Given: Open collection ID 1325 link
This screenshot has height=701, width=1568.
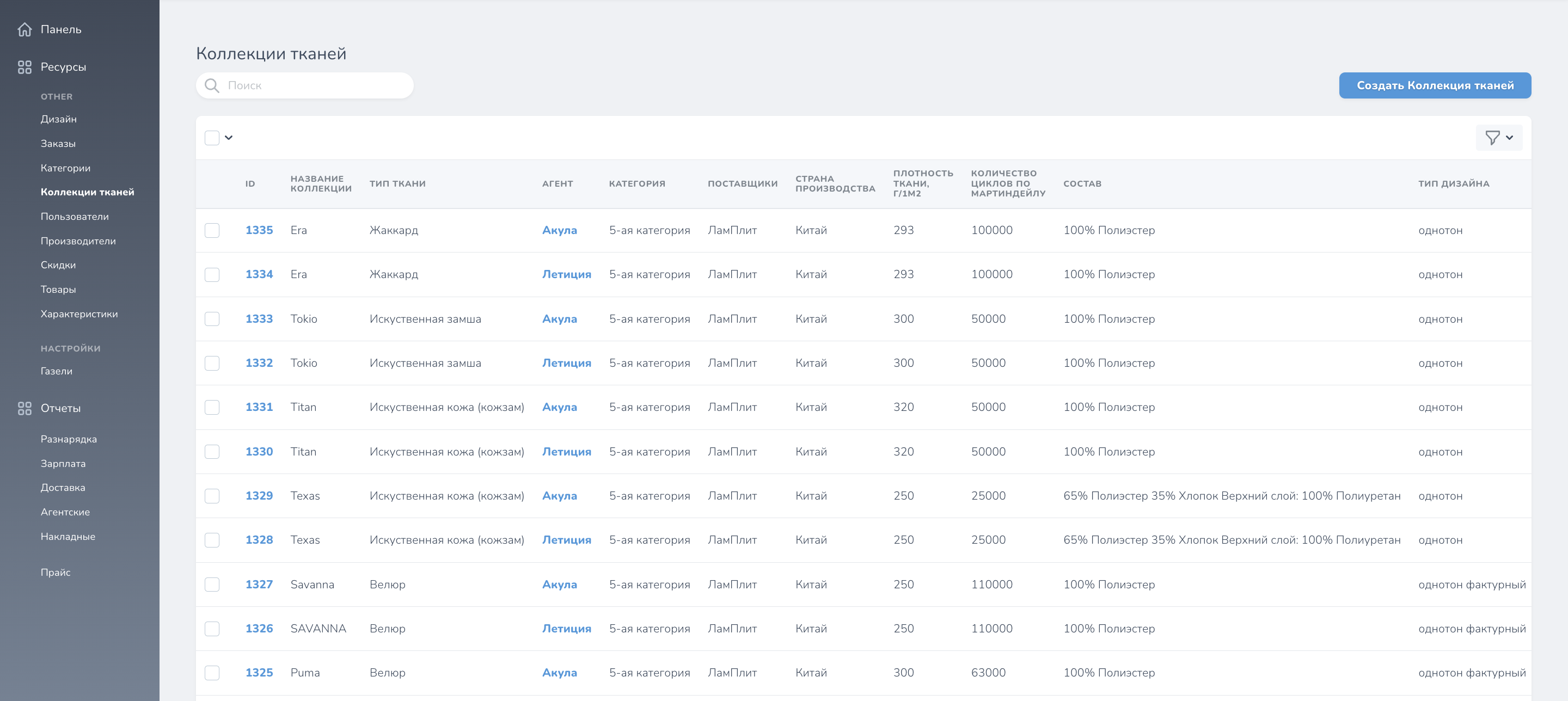Looking at the screenshot, I should click(259, 673).
